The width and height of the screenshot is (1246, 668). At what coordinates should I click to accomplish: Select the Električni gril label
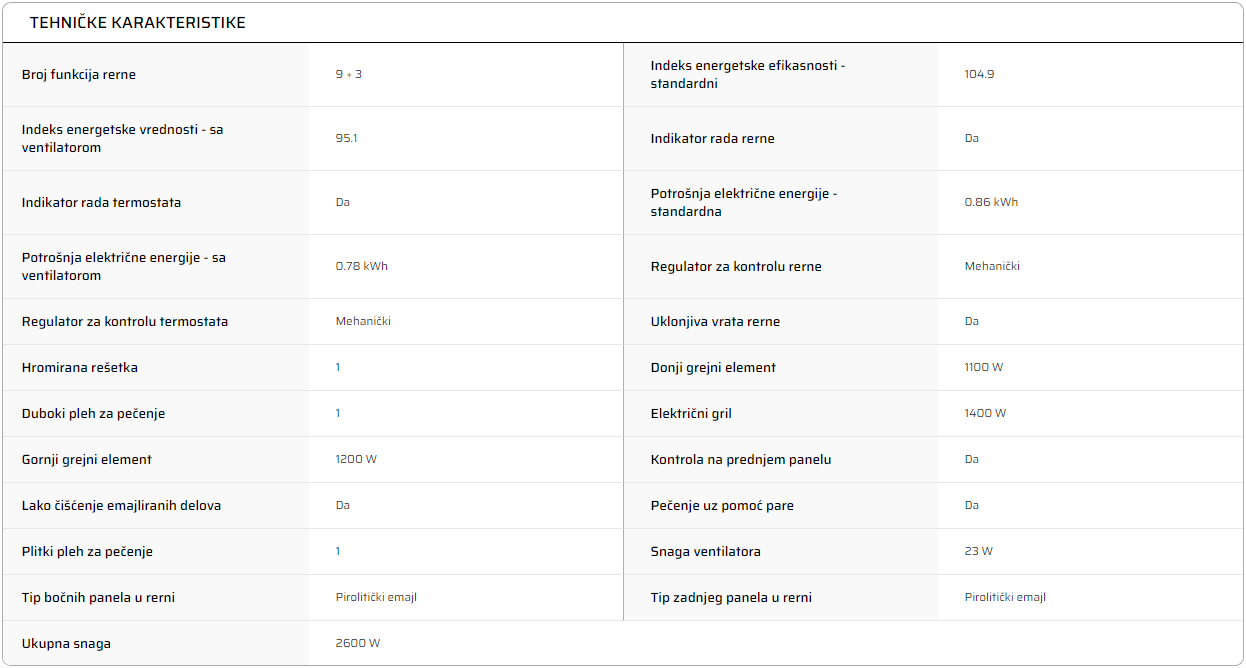pyautogui.click(x=691, y=414)
